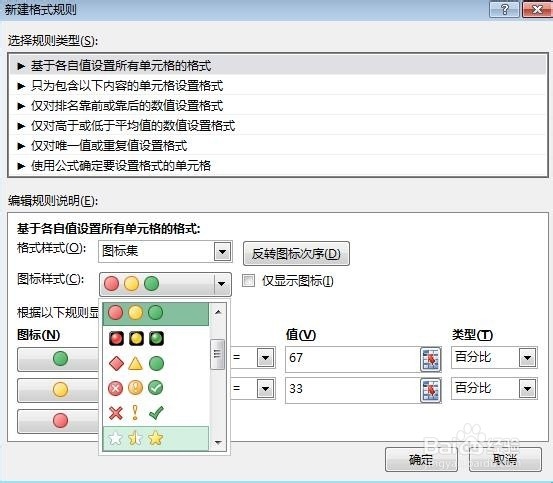Select rule 基于各自值设置所有单元格的格式
The image size is (553, 483).
278,66
